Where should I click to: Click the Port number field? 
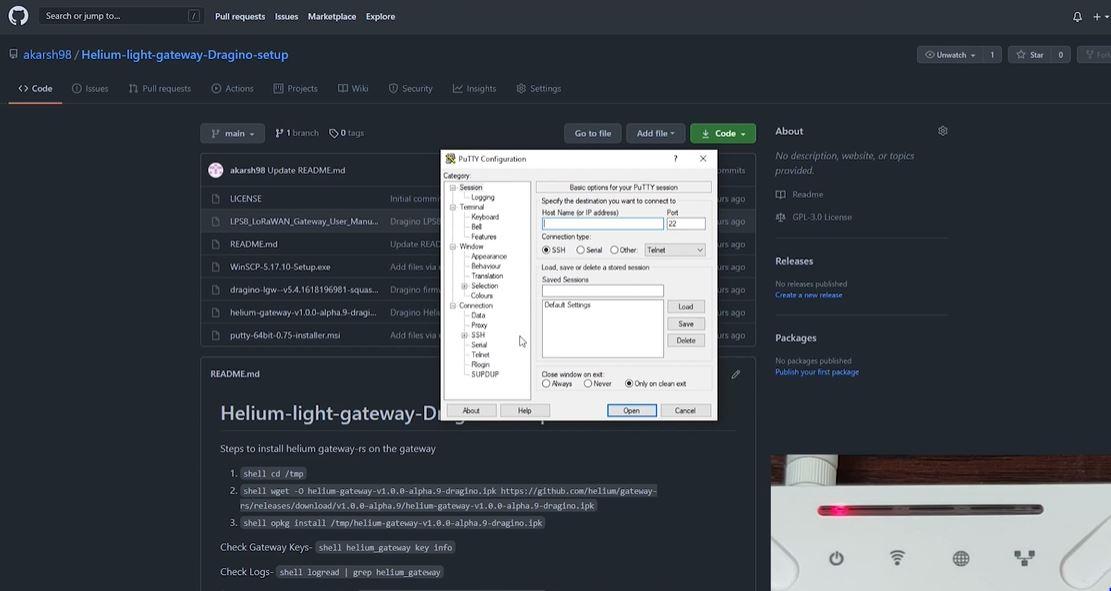pyautogui.click(x=686, y=224)
